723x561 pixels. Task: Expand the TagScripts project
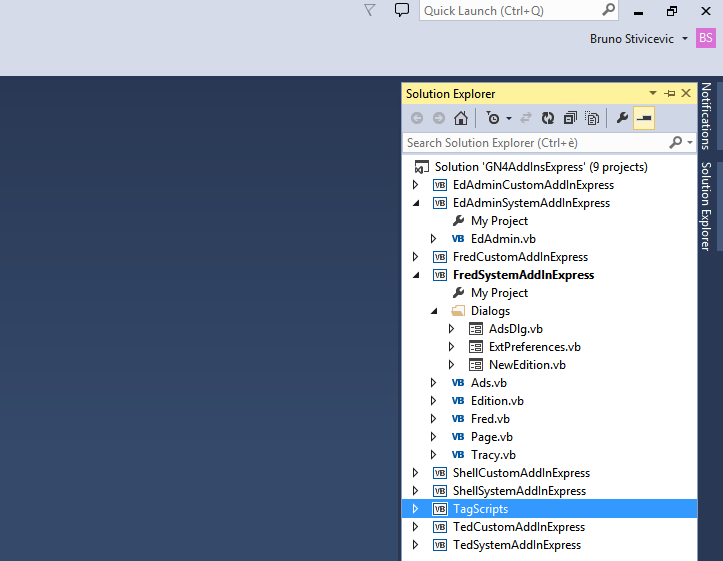coord(415,508)
